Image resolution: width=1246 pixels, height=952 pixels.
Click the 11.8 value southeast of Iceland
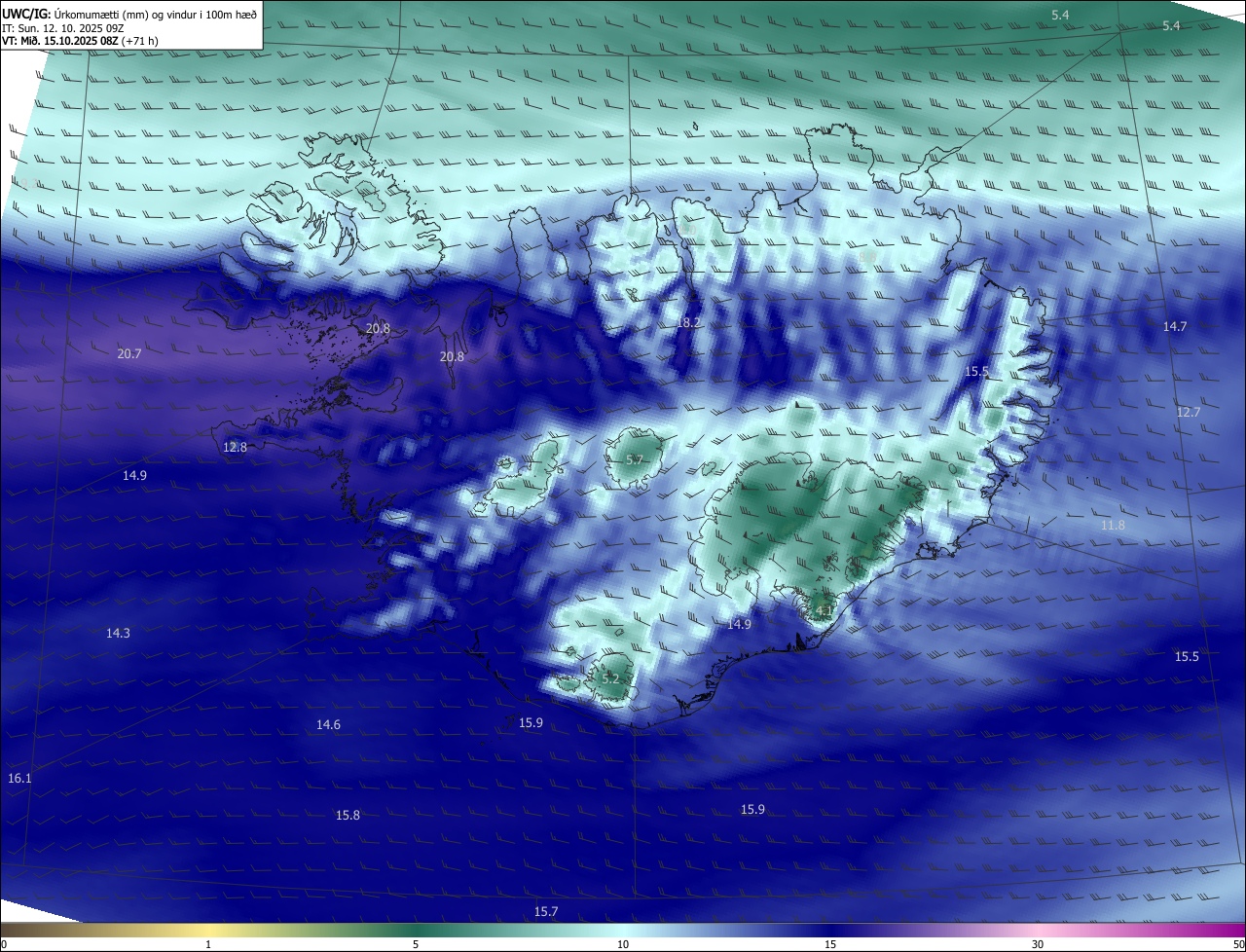tap(1113, 526)
